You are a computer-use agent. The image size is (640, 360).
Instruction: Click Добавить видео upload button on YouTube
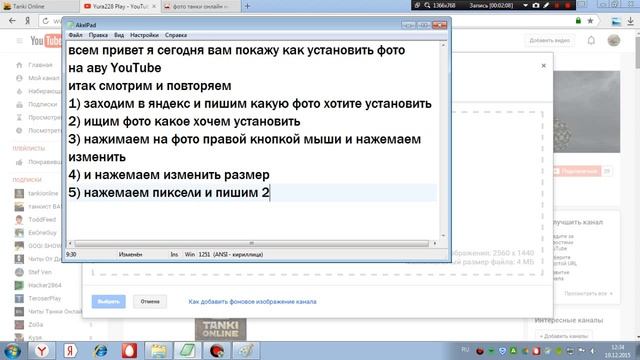549,40
